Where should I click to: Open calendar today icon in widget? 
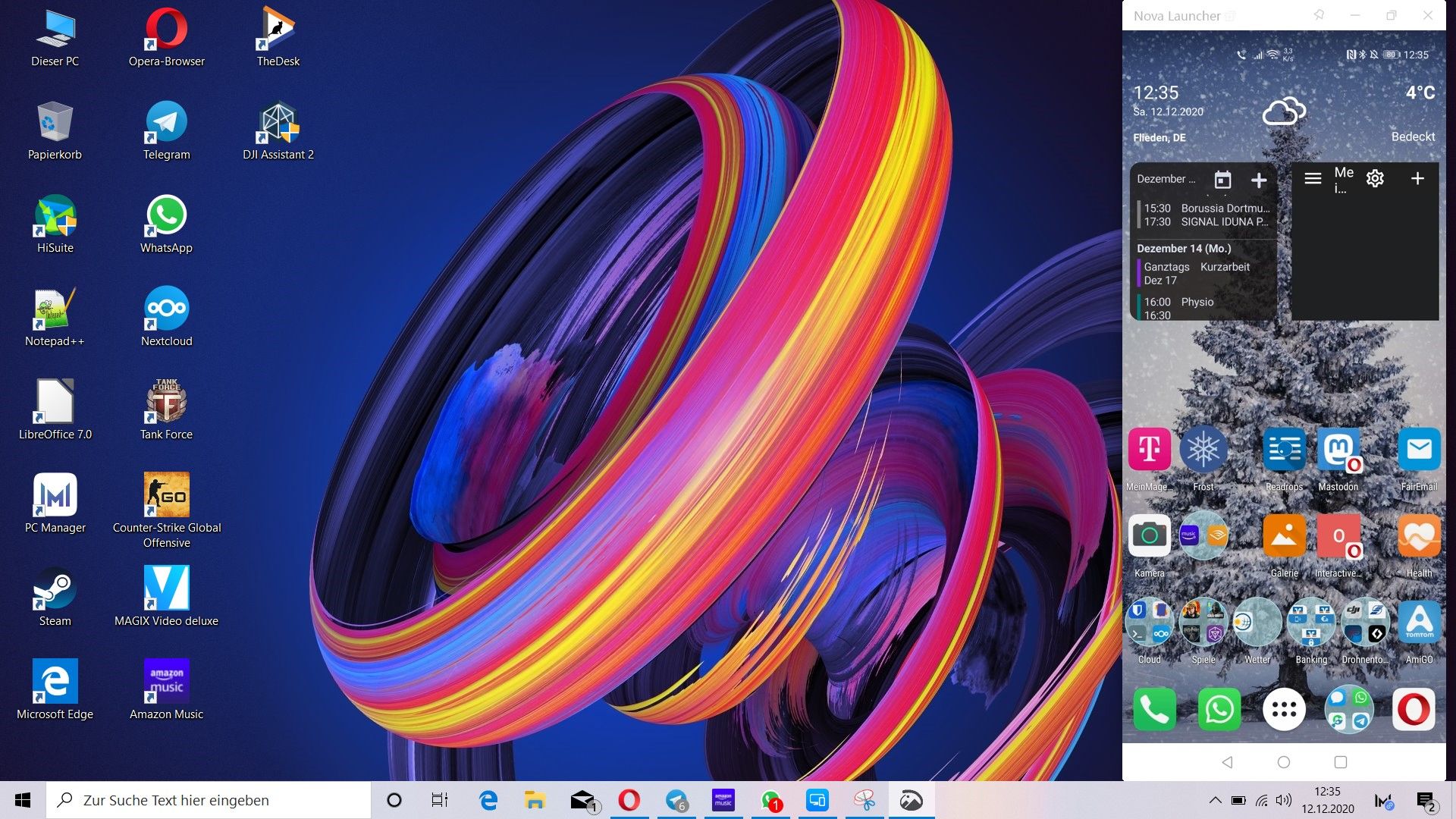tap(1222, 180)
